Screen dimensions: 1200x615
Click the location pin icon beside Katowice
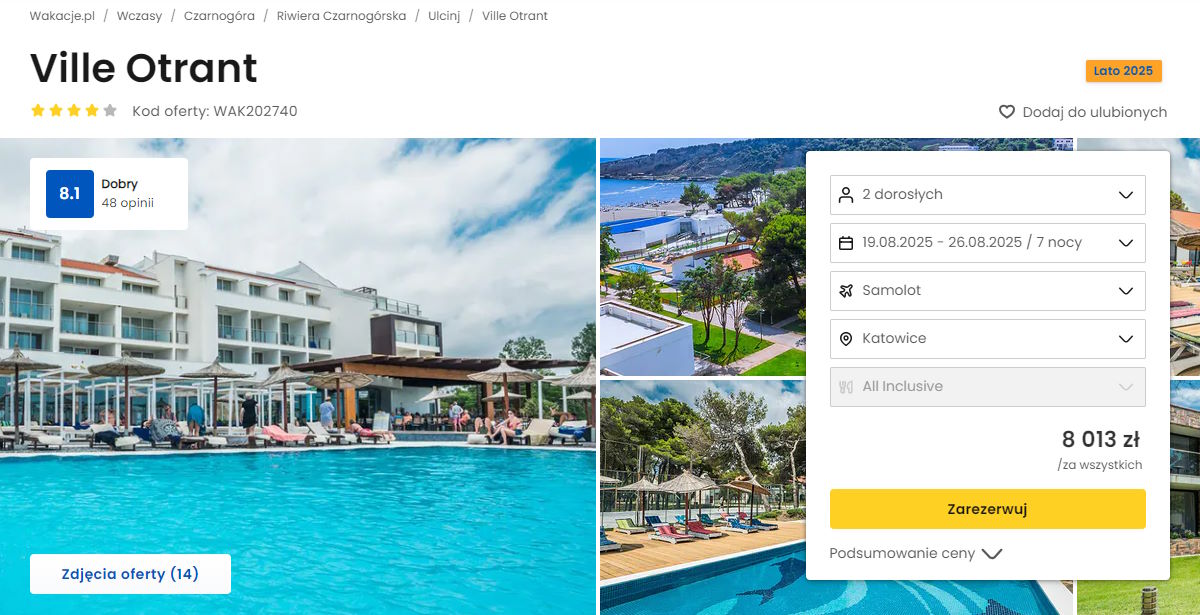pos(846,339)
